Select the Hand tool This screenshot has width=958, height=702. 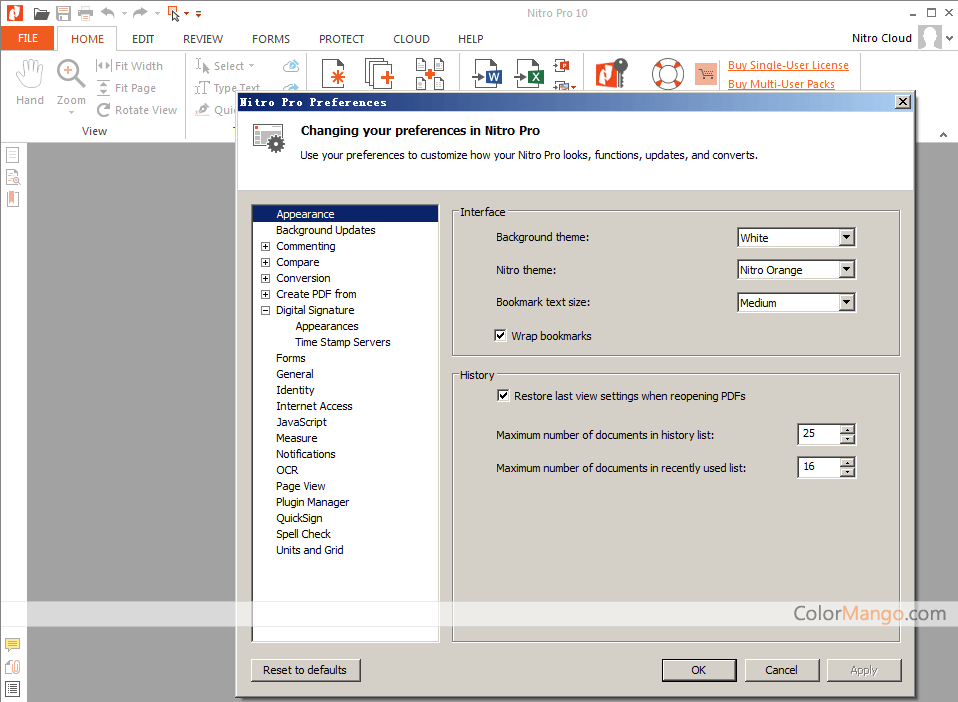coord(30,80)
